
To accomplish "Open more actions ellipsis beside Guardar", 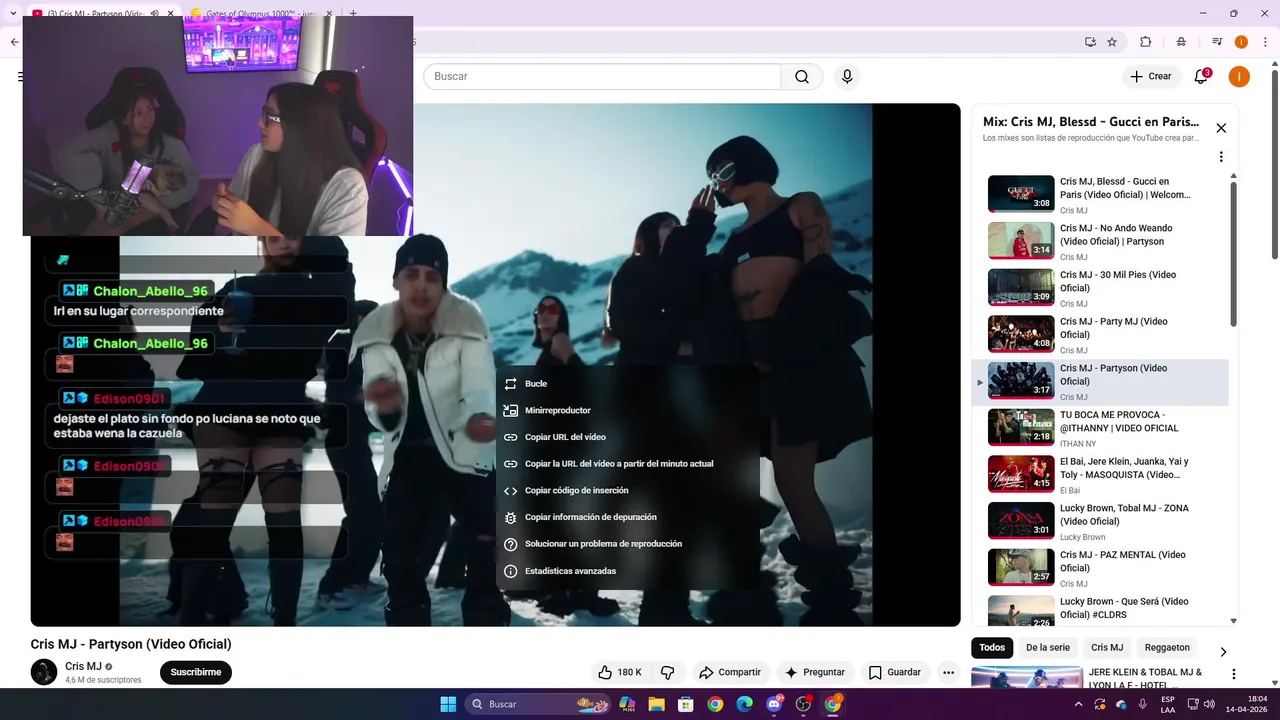I will [948, 673].
